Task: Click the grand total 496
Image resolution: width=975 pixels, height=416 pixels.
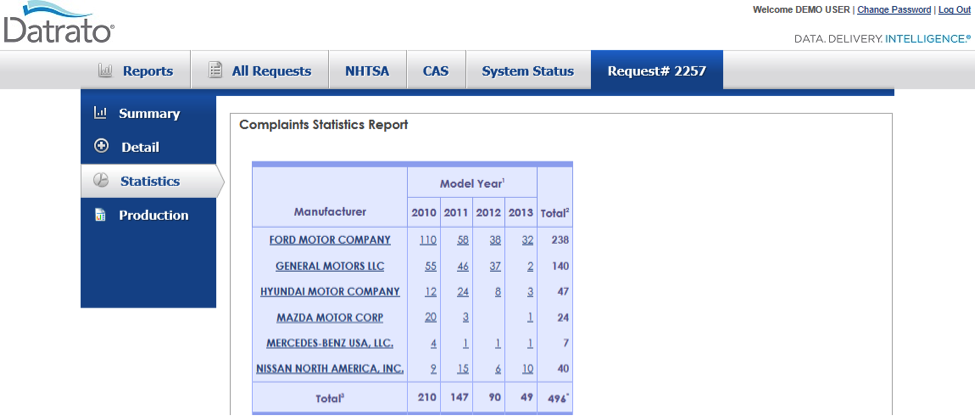Action: click(560, 399)
